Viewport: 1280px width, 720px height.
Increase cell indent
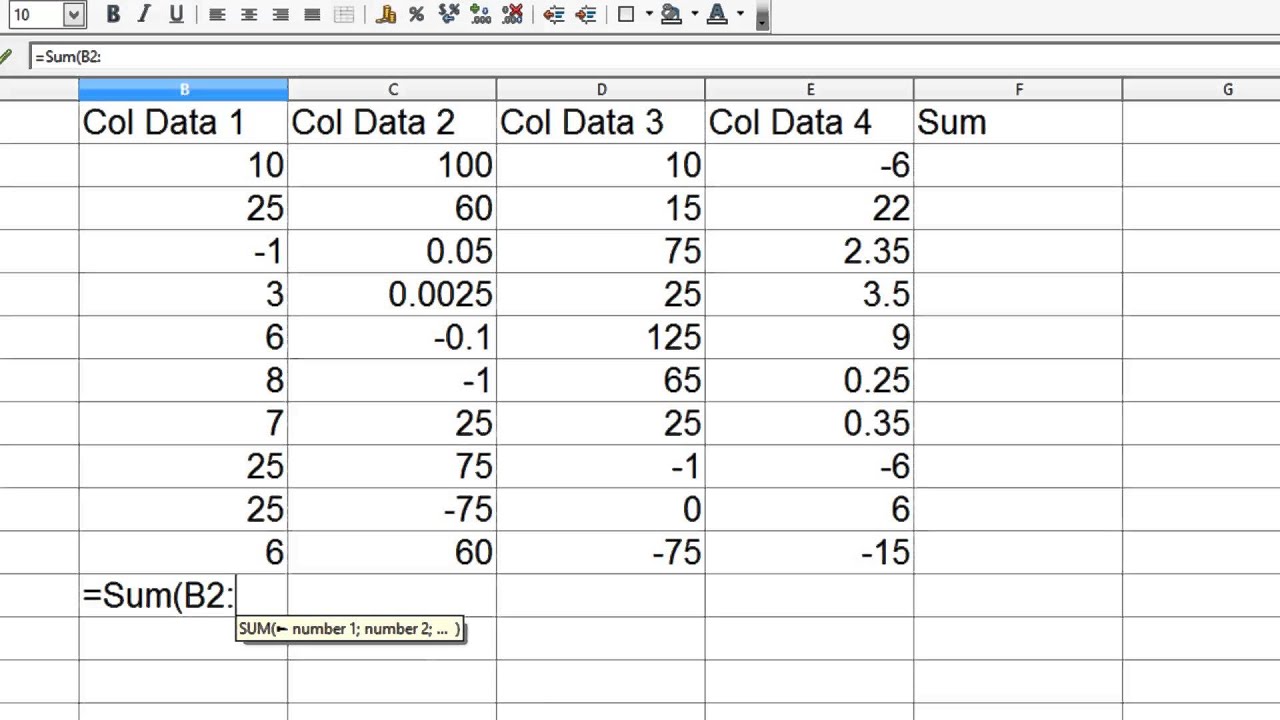pos(586,14)
